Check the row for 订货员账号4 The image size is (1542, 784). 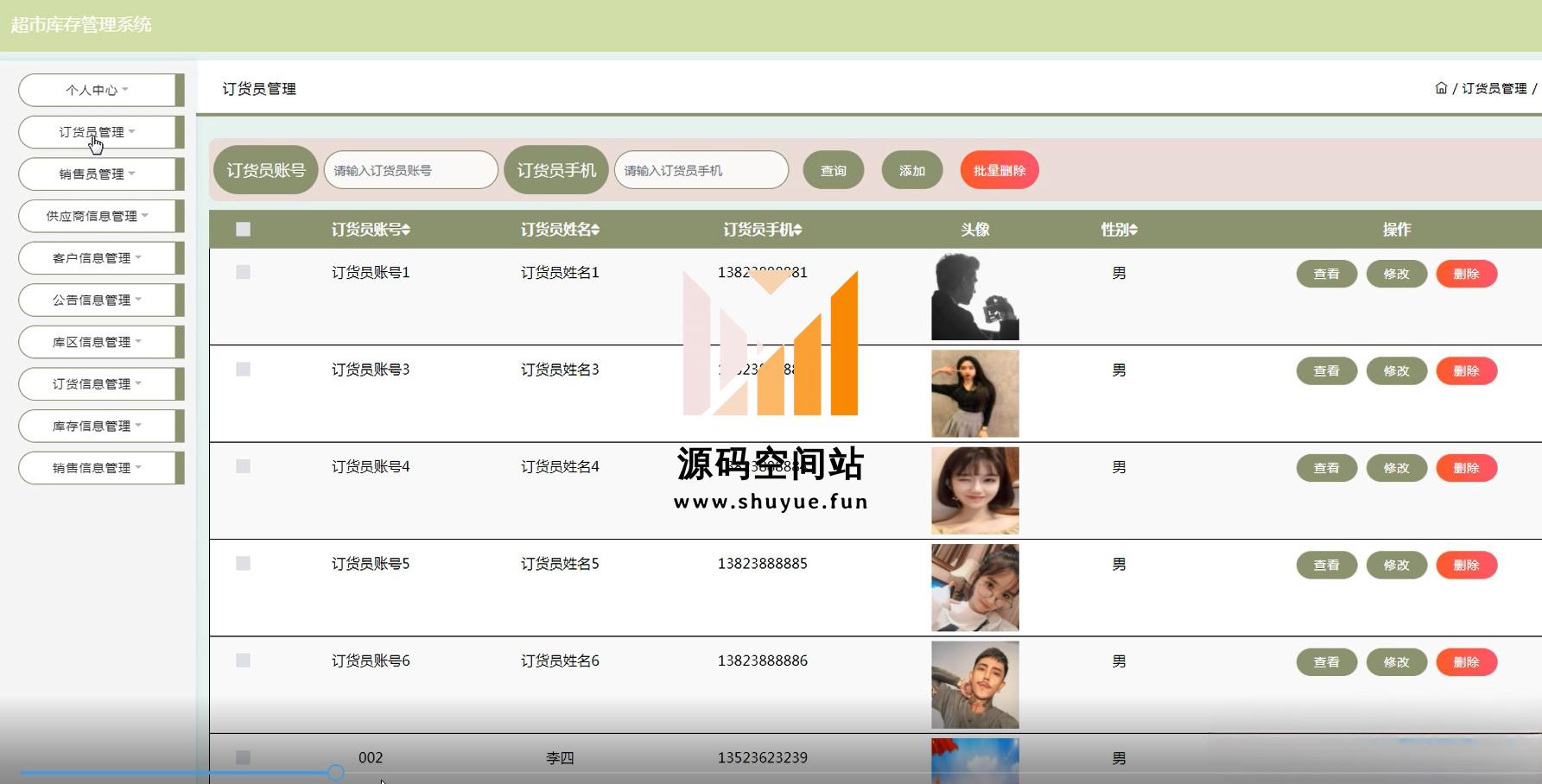coord(243,466)
